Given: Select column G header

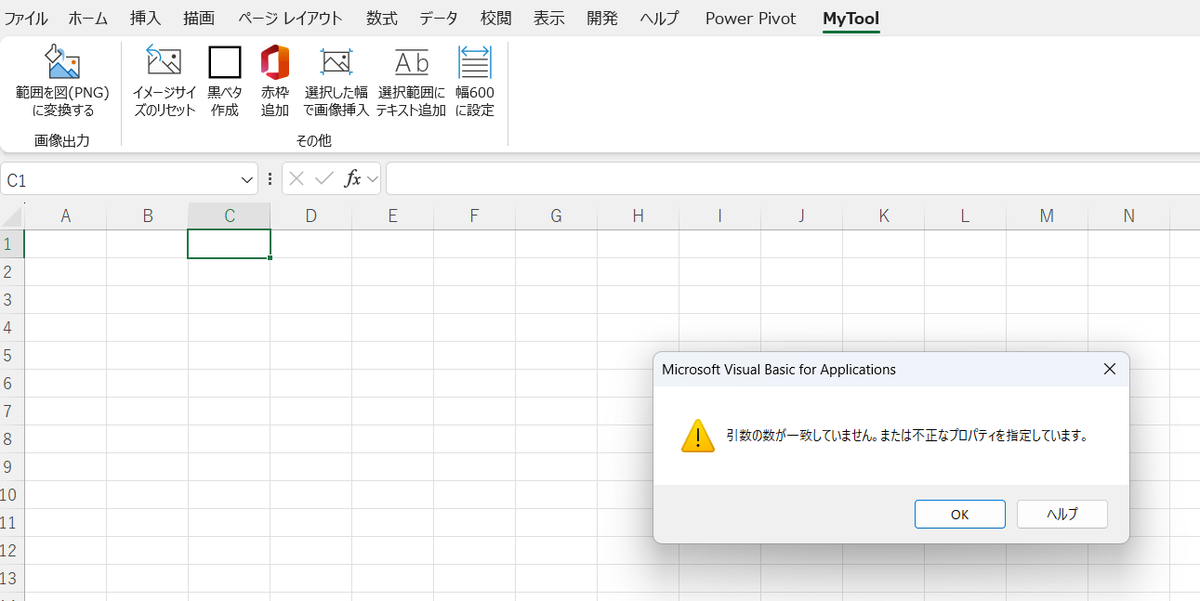Looking at the screenshot, I should coord(556,216).
